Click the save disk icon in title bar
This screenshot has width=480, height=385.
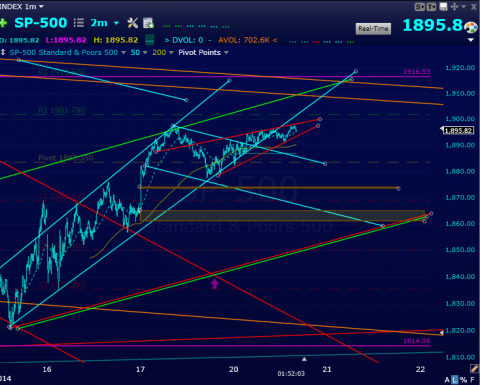coord(443,6)
